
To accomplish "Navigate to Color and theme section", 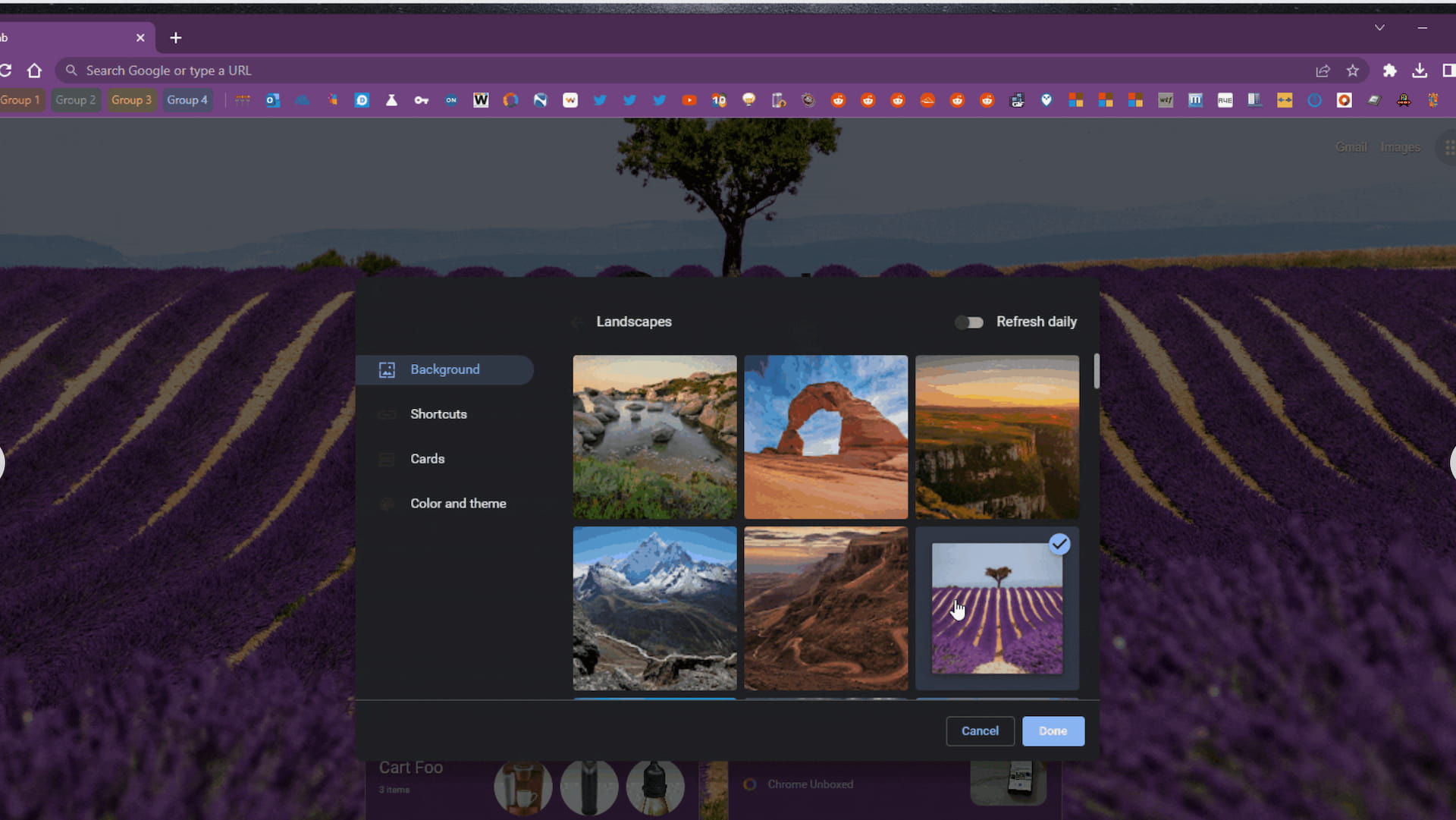I will click(457, 503).
